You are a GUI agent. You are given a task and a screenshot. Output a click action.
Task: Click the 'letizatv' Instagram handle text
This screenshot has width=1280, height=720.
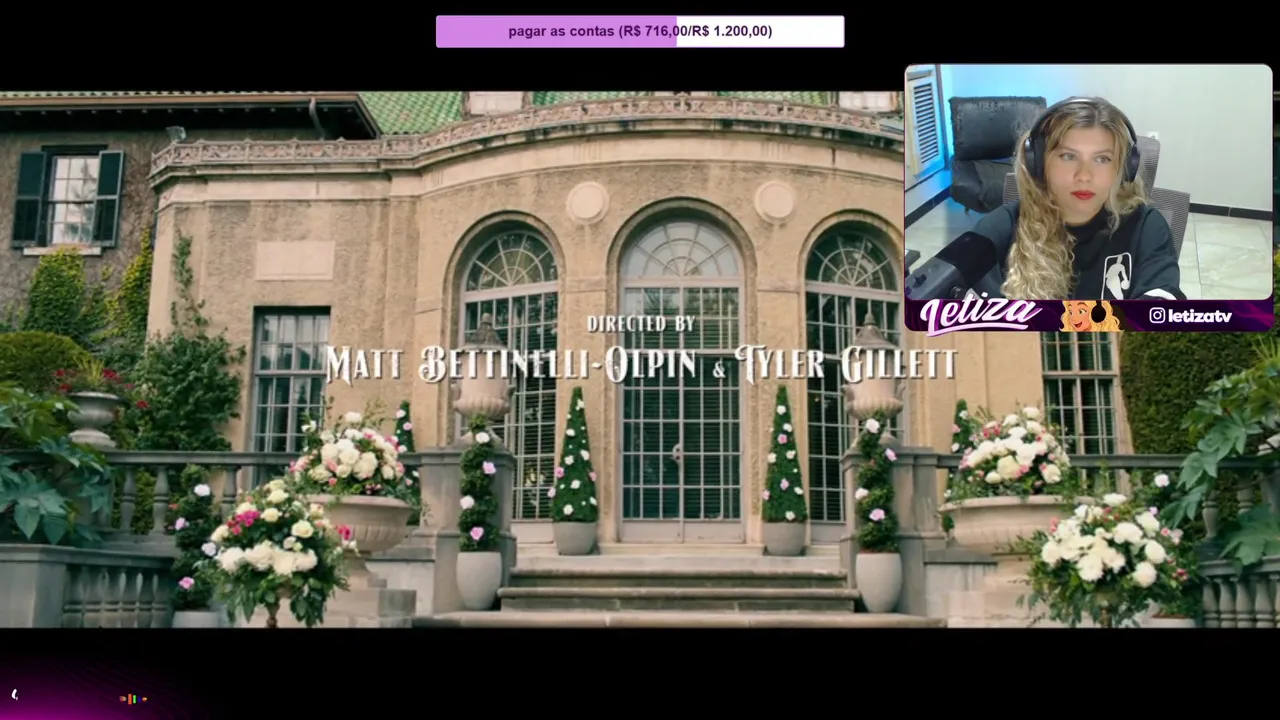coord(1200,316)
